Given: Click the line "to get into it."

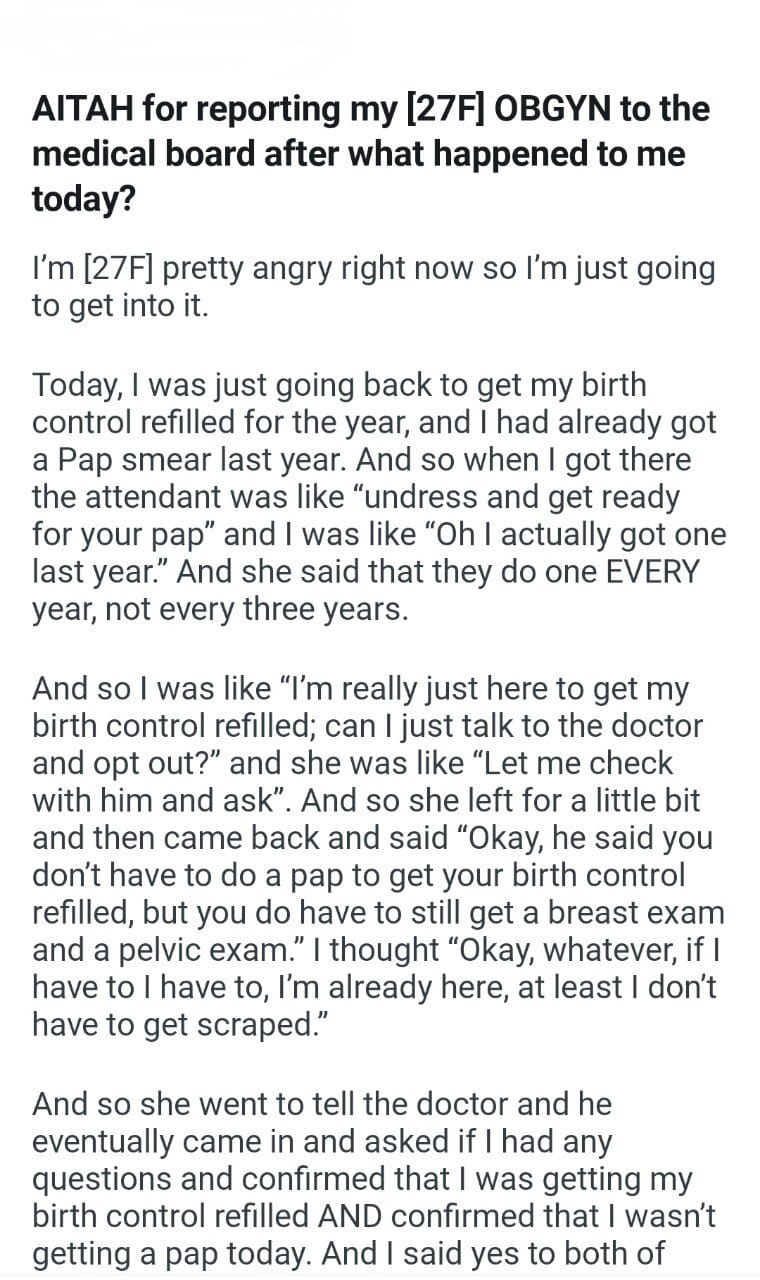Looking at the screenshot, I should pyautogui.click(x=120, y=305).
